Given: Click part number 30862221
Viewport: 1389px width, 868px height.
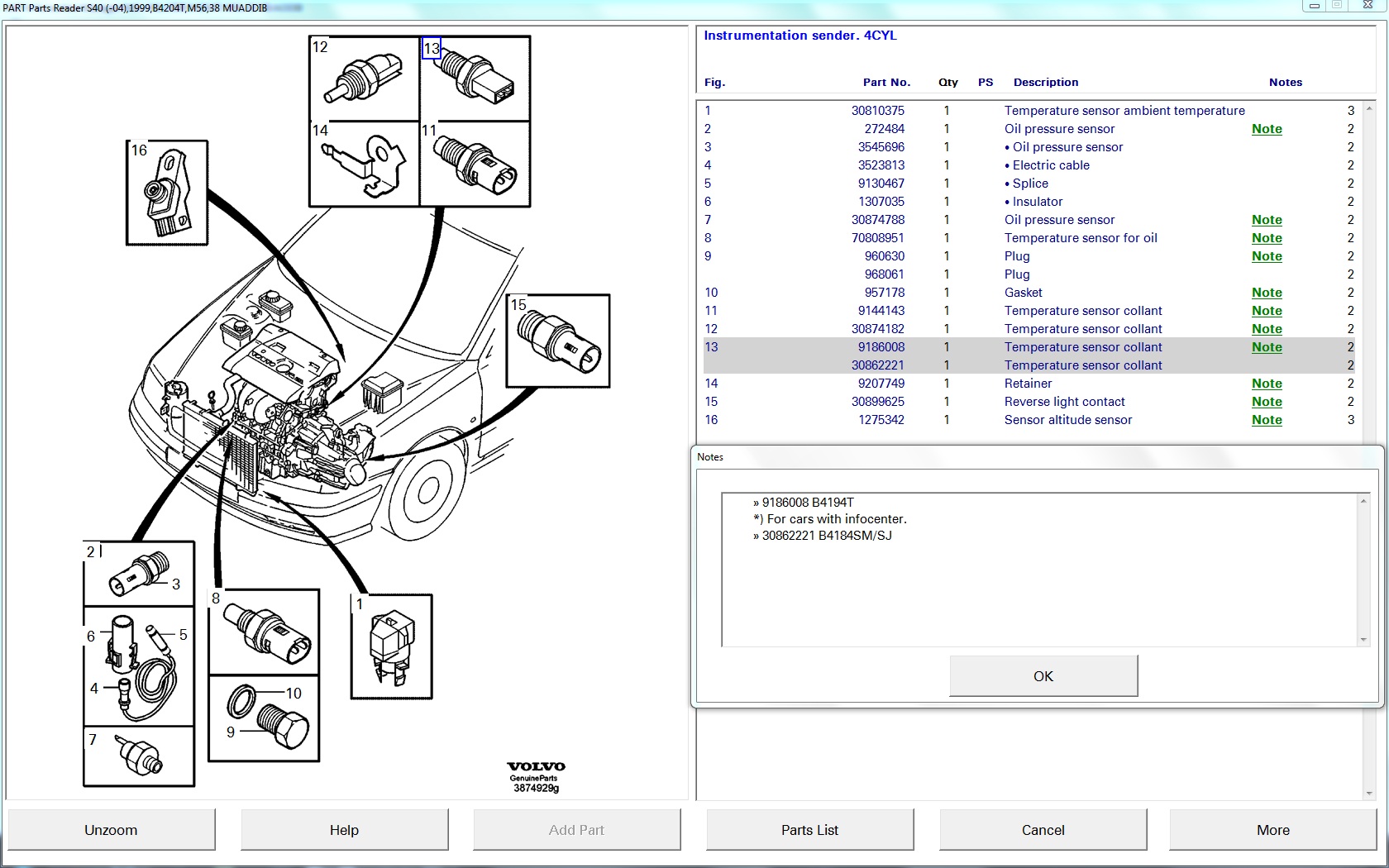Looking at the screenshot, I should [x=878, y=365].
